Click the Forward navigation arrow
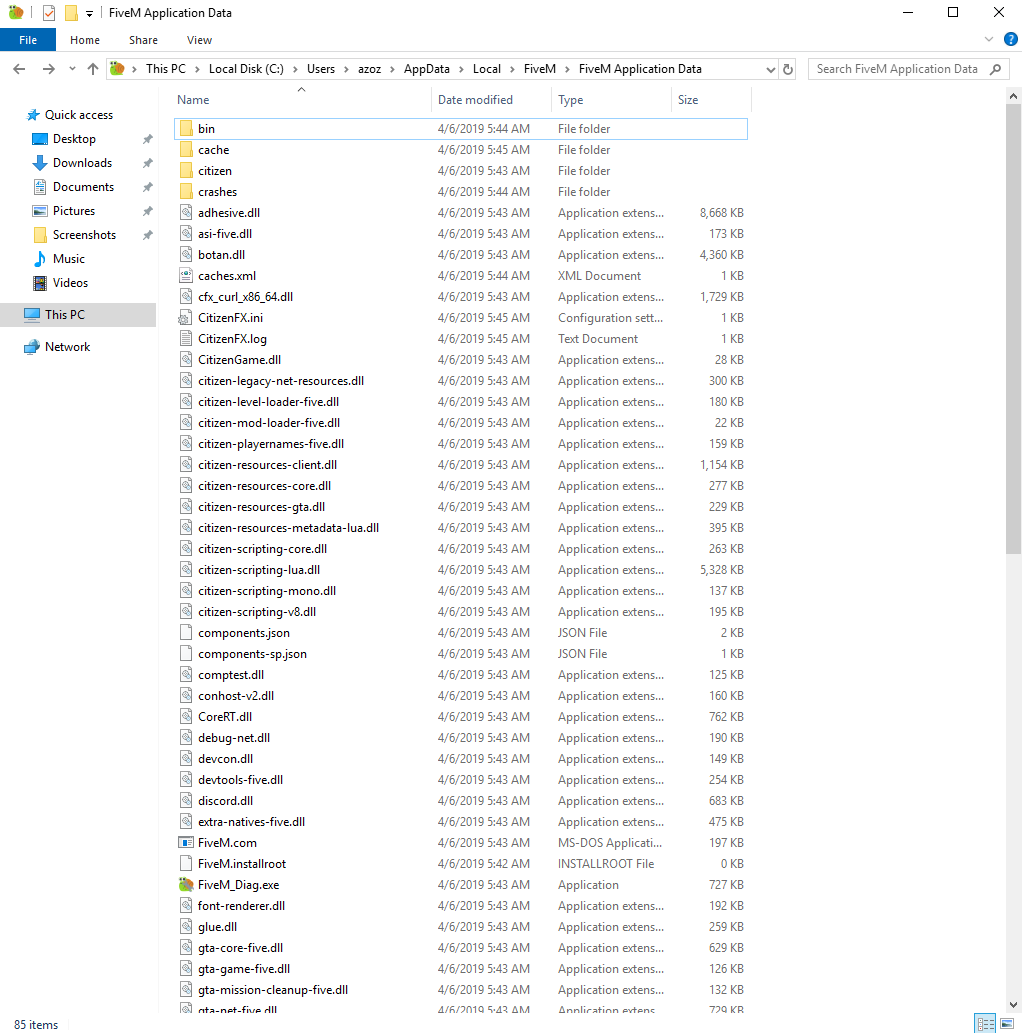Screen dimensions: 1023x1033 coord(49,69)
